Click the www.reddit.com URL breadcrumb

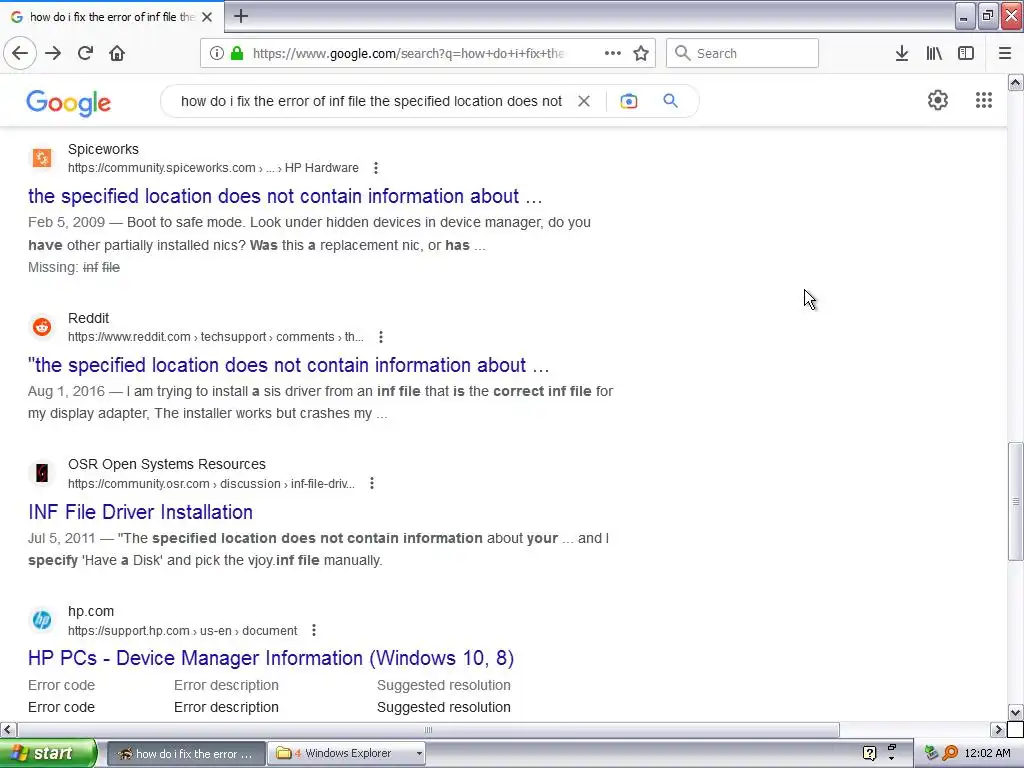[x=216, y=337]
